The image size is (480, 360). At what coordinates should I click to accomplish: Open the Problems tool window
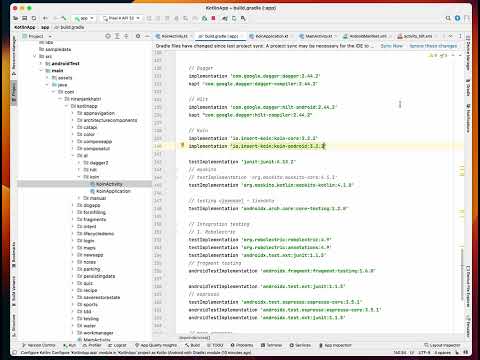pyautogui.click(x=242, y=345)
